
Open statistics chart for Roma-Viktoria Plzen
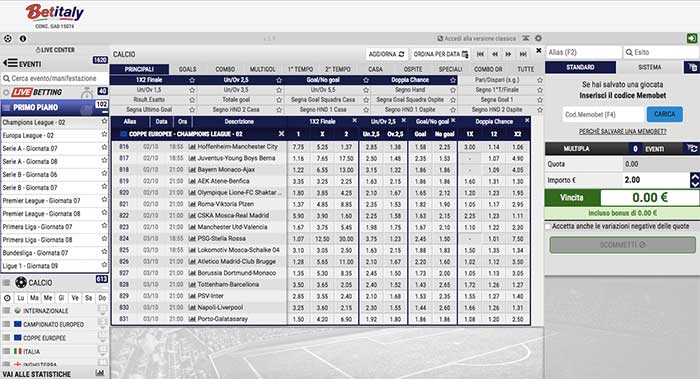(192, 204)
